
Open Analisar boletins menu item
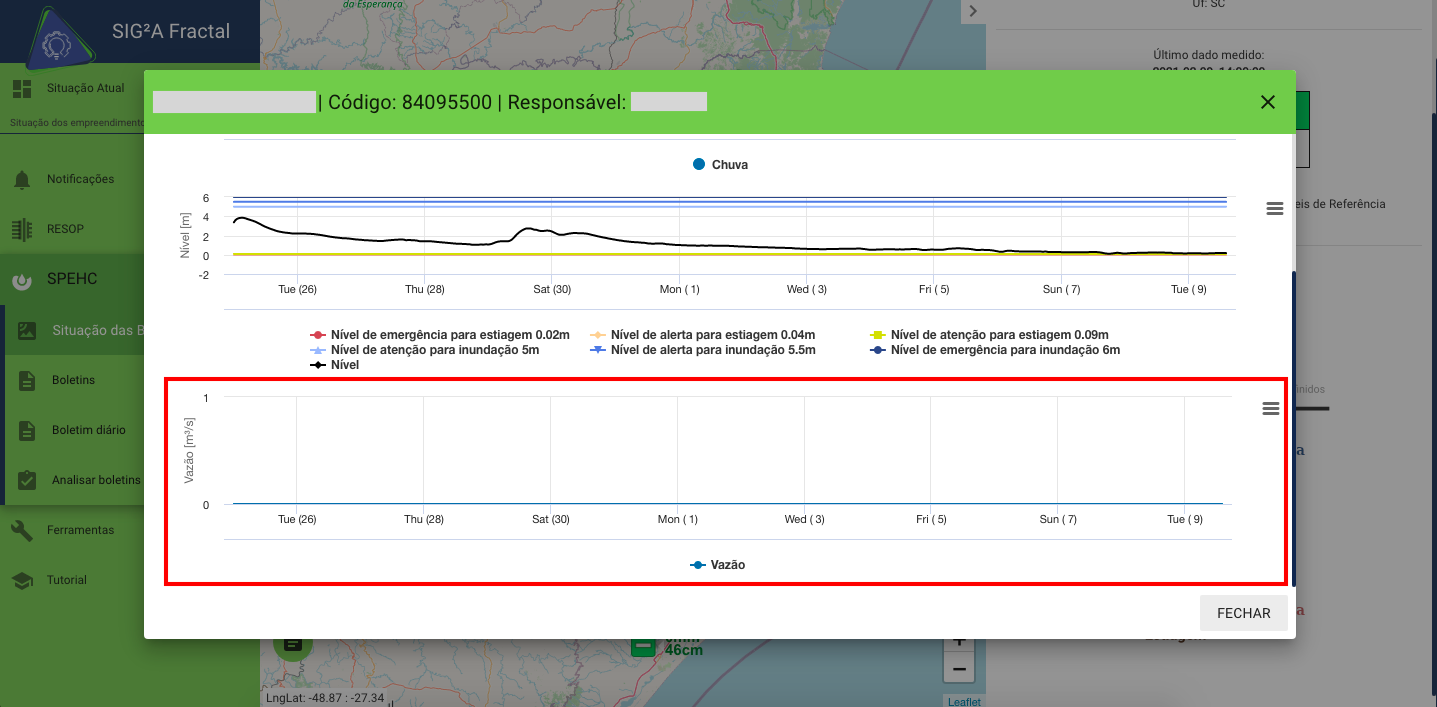pos(96,480)
